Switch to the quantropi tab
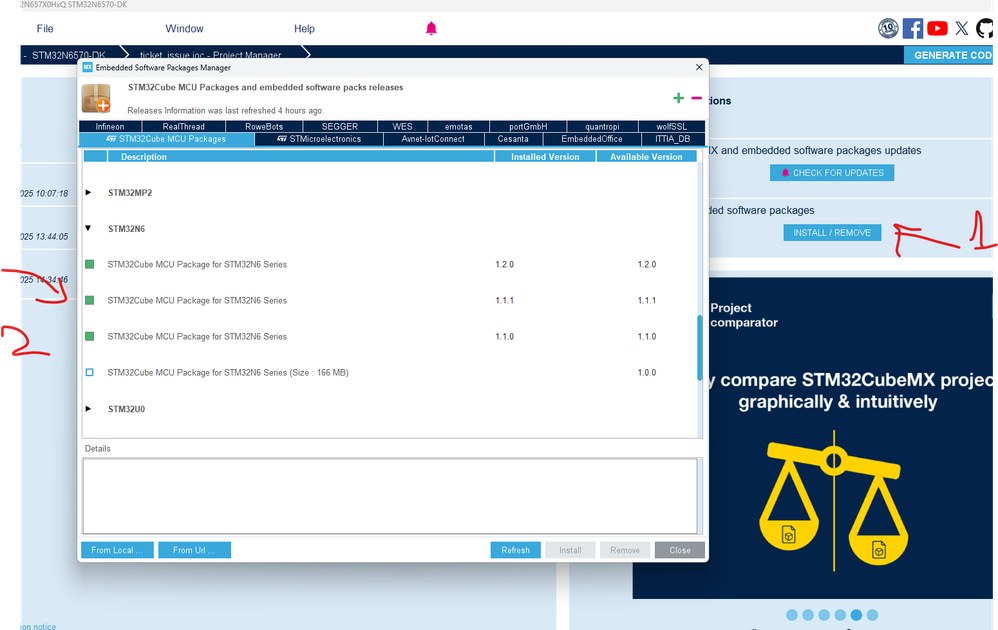This screenshot has width=998, height=630. 602,127
